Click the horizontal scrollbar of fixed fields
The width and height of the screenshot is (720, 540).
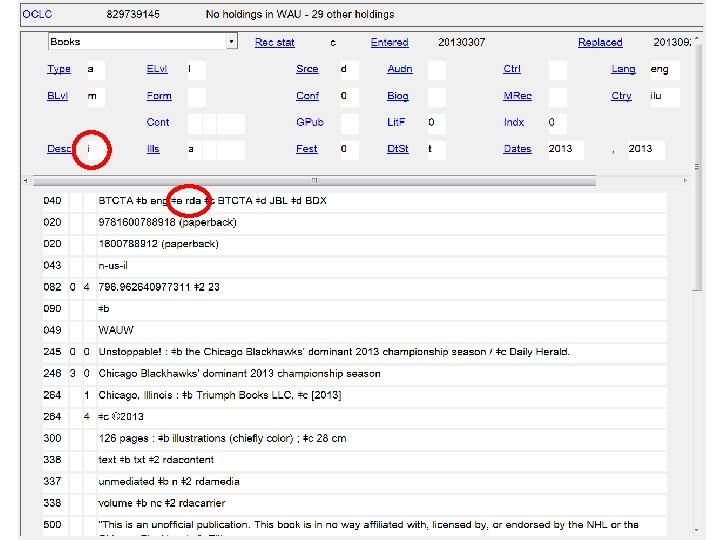(x=314, y=180)
